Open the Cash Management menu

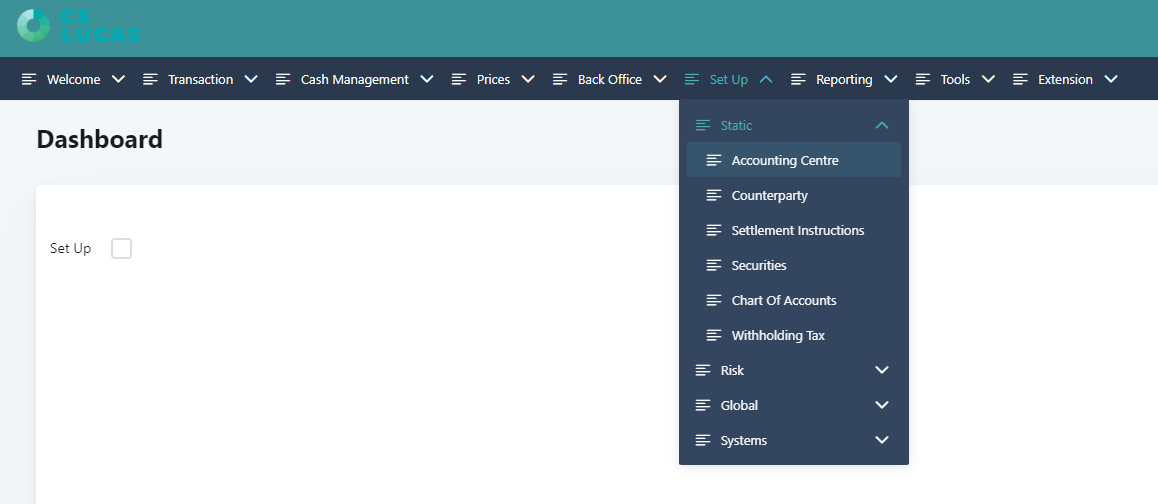[354, 79]
